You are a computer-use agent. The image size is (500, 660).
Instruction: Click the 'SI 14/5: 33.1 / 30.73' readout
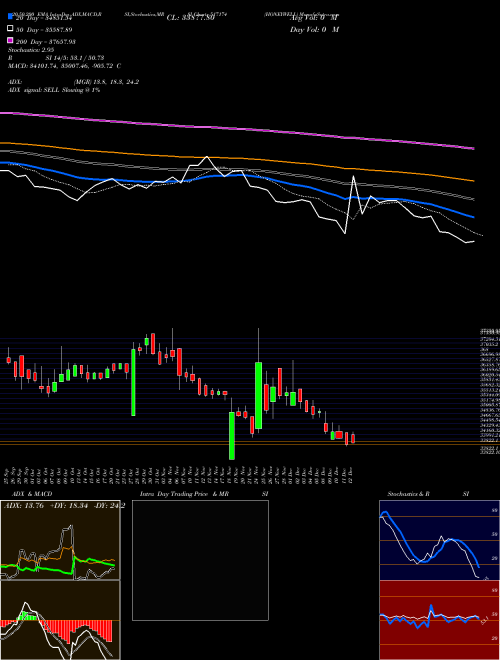75,58
